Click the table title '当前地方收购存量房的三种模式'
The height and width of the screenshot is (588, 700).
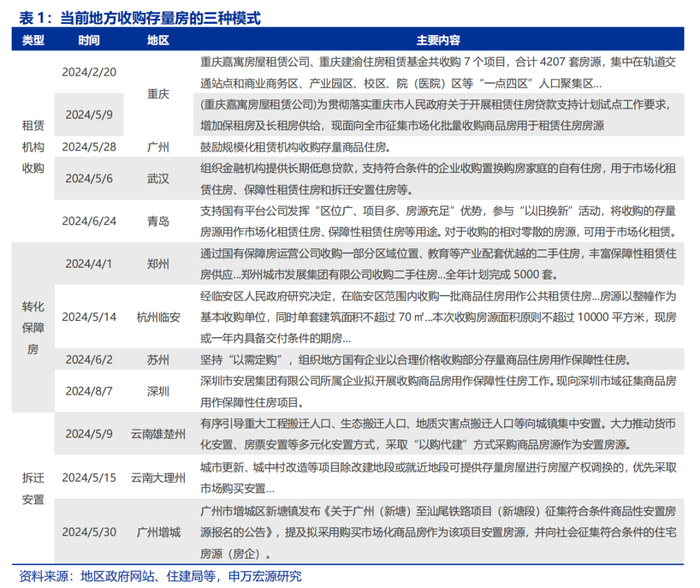coord(160,18)
